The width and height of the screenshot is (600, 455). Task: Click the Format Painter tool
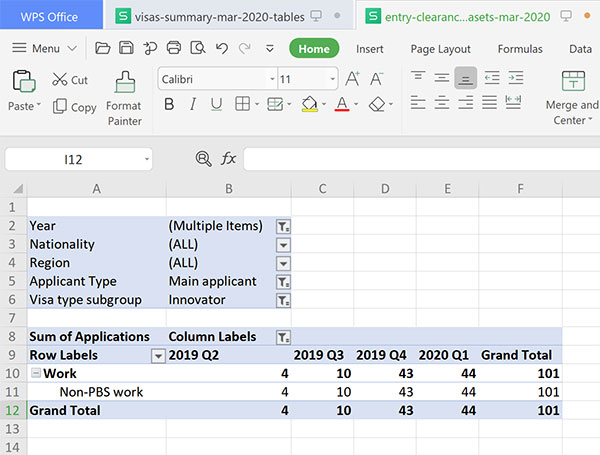124,97
